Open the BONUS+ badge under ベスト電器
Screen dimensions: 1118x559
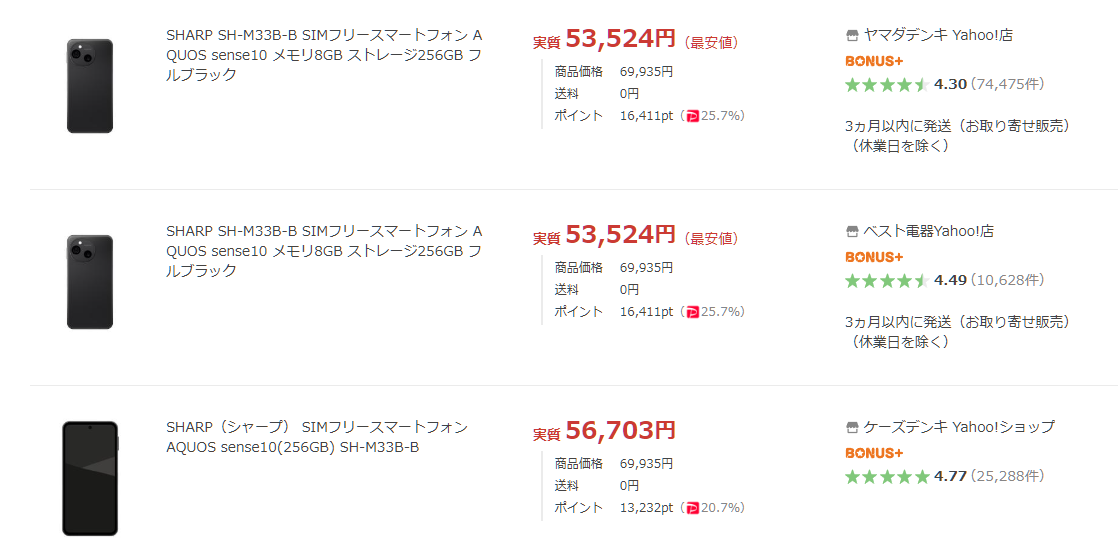click(x=874, y=257)
